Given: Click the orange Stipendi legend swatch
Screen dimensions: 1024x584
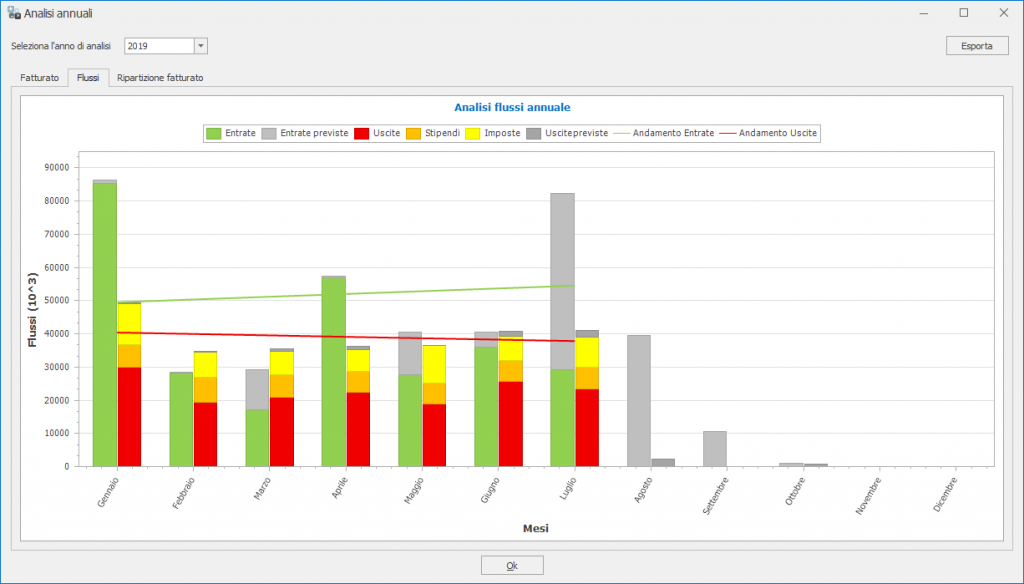Looking at the screenshot, I should 413,133.
